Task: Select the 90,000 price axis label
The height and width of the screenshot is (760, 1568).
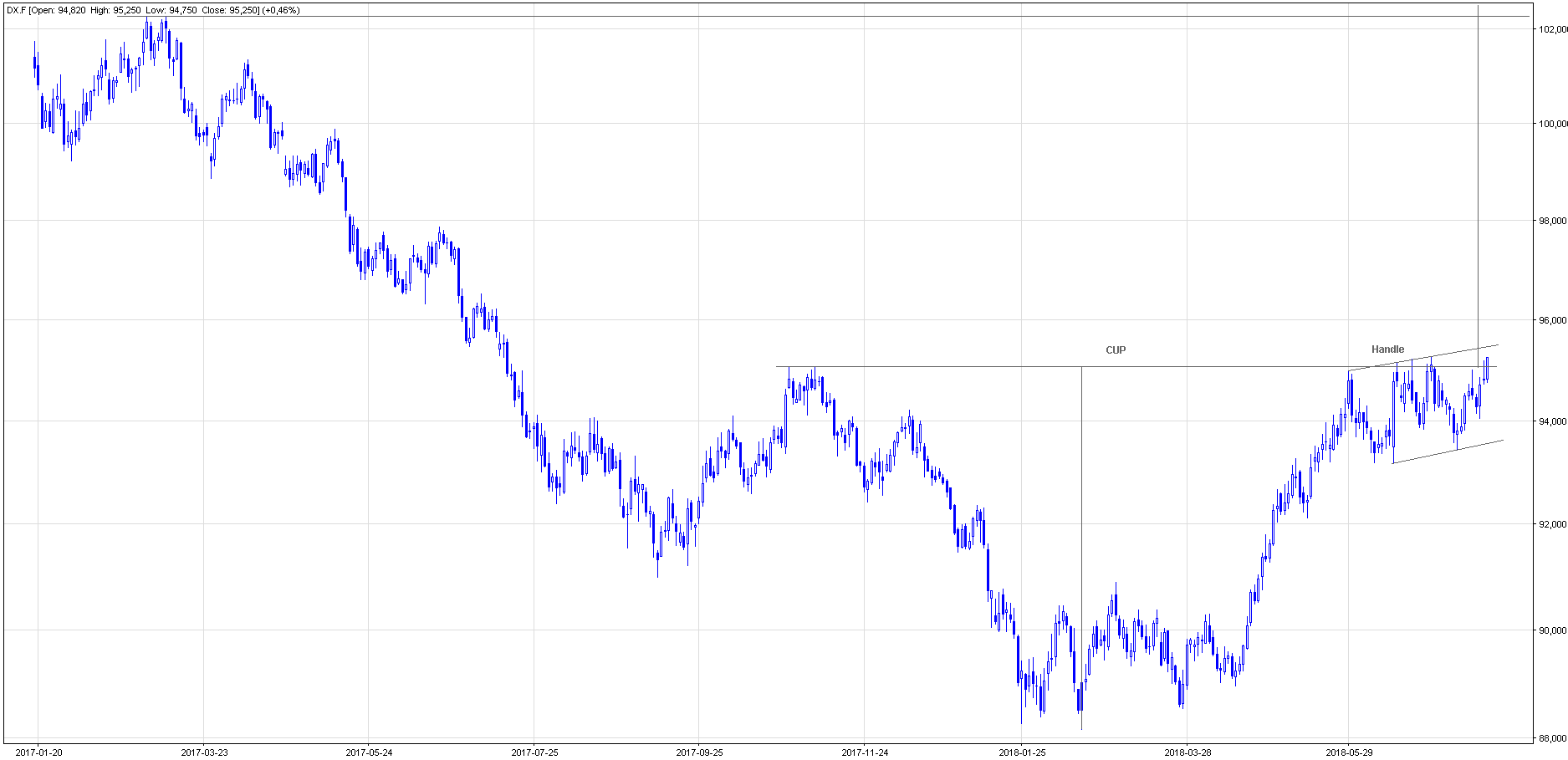Action: pyautogui.click(x=1551, y=631)
